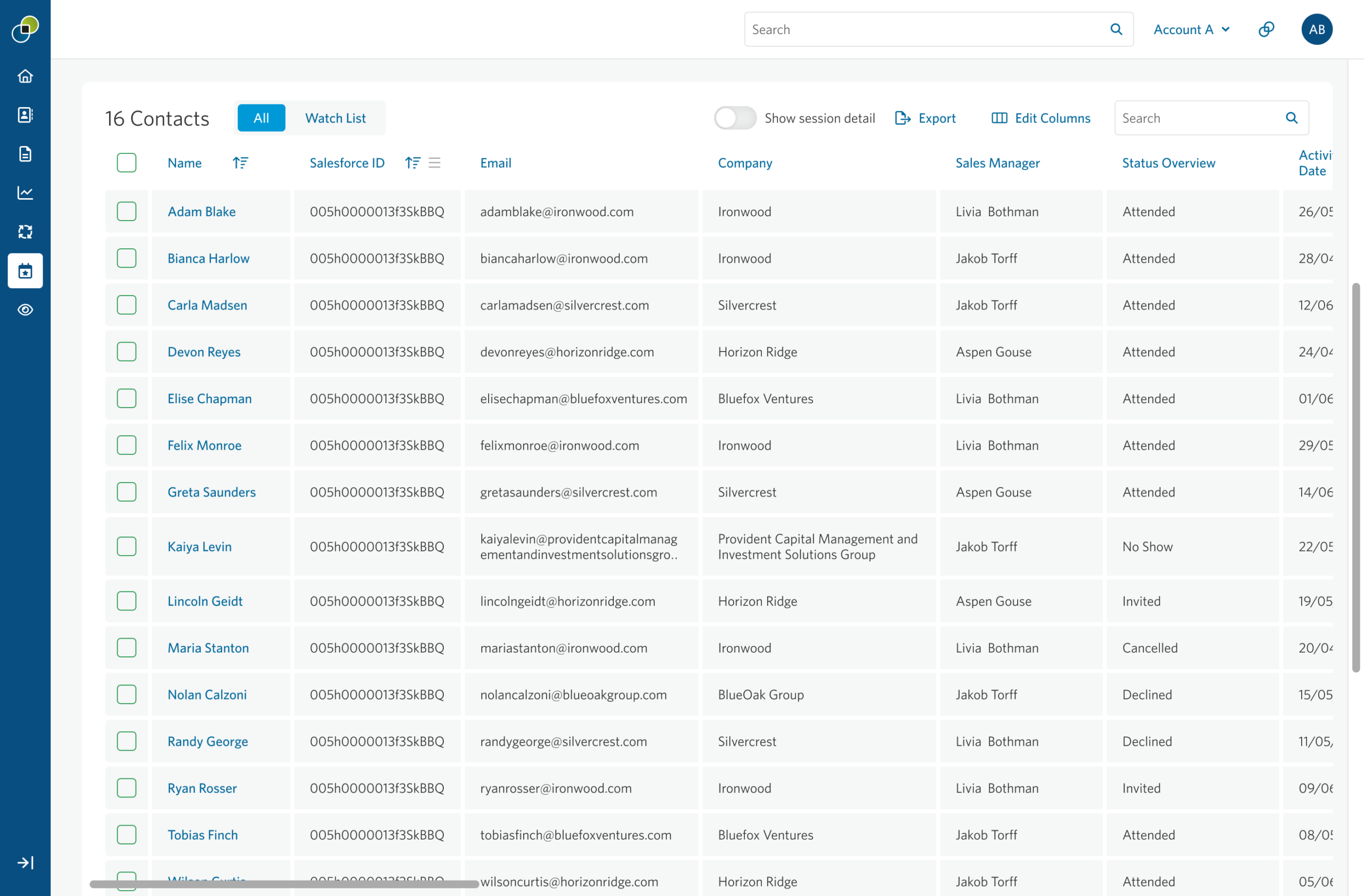The height and width of the screenshot is (896, 1364).
Task: Open the Account A dropdown
Action: point(1191,29)
